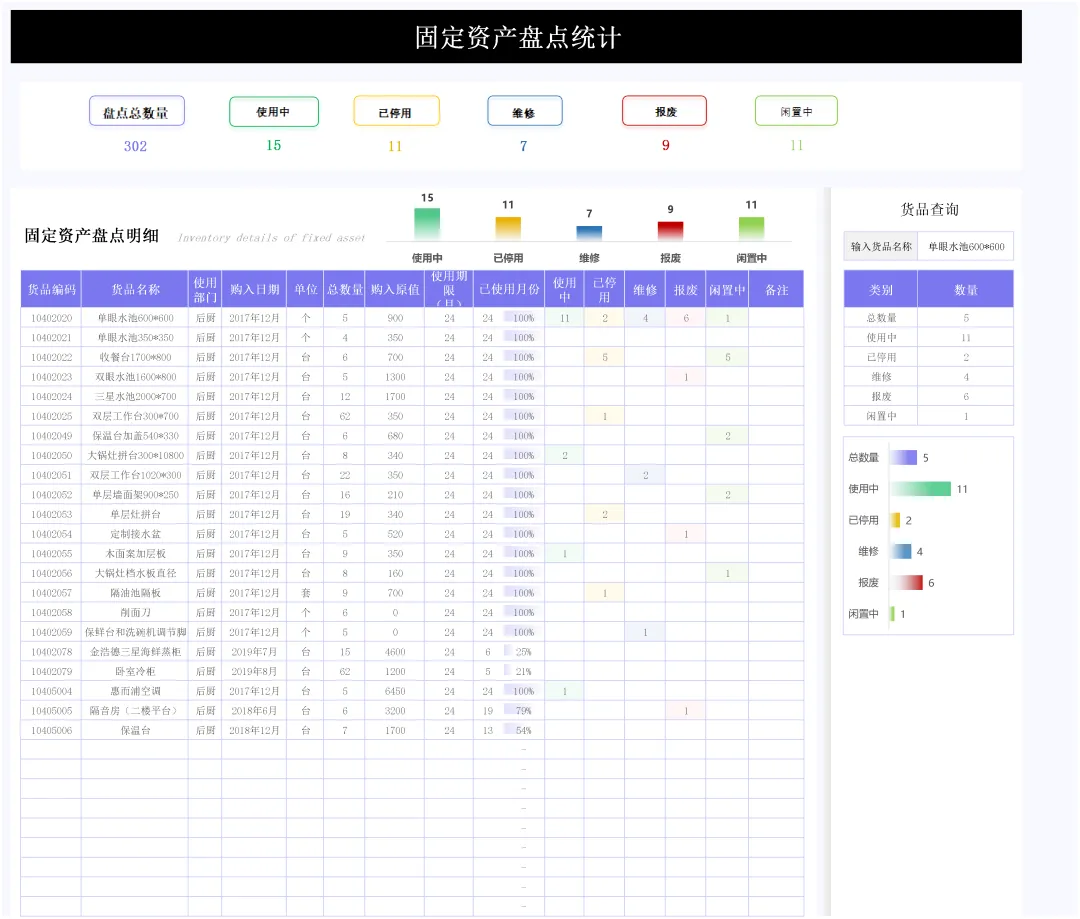This screenshot has height=919, width=1080.
Task: Click green 使用中 bar labeled 11 in query chart
Action: pos(920,489)
